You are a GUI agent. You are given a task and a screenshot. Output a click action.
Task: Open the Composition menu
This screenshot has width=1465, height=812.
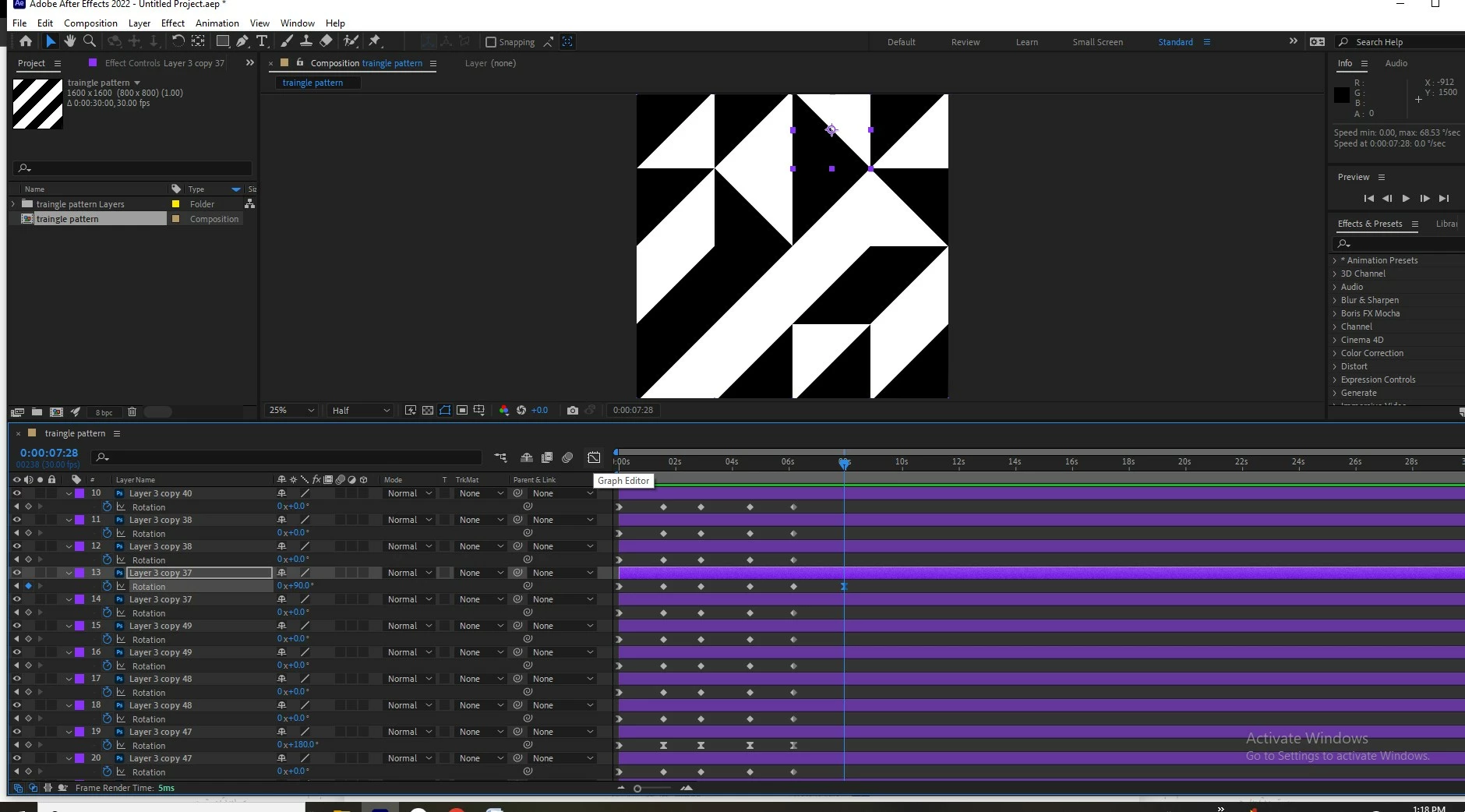(90, 23)
